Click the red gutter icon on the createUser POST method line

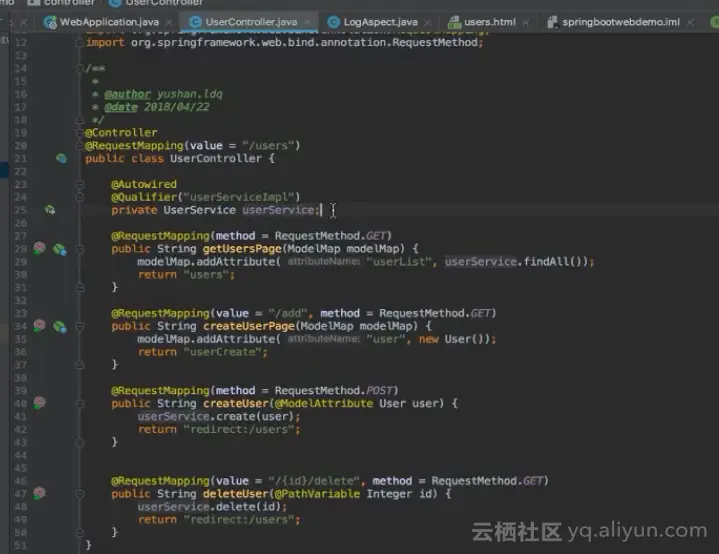(x=39, y=403)
